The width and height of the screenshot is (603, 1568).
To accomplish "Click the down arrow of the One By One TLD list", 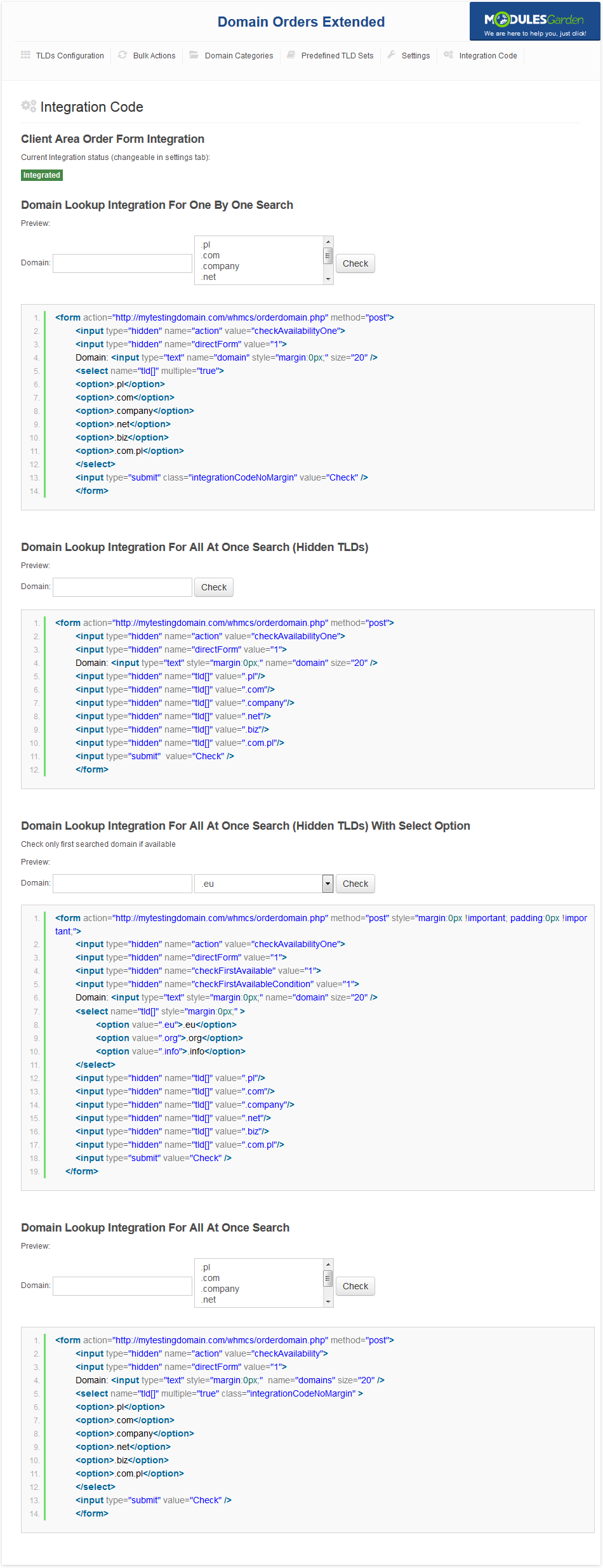I will (x=328, y=279).
